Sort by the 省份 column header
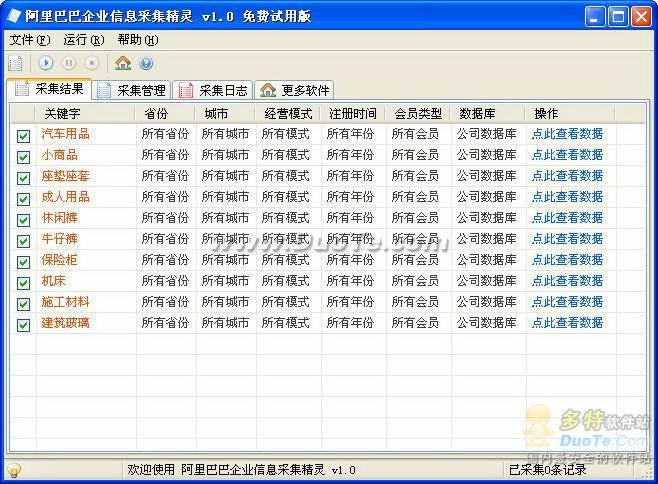Viewport: 658px width, 484px height. (x=165, y=113)
